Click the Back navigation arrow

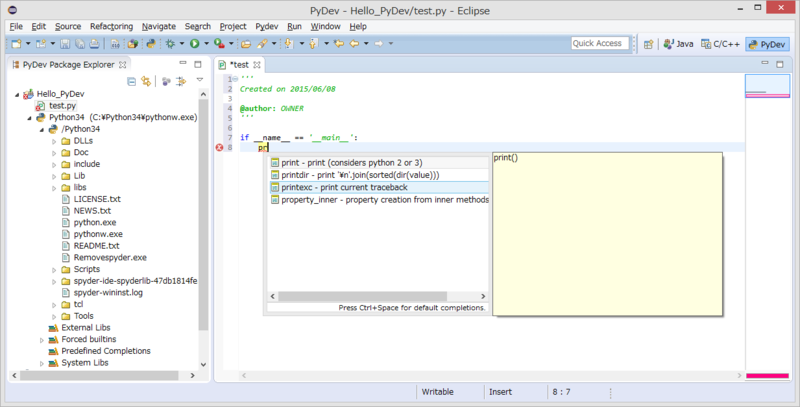(354, 44)
